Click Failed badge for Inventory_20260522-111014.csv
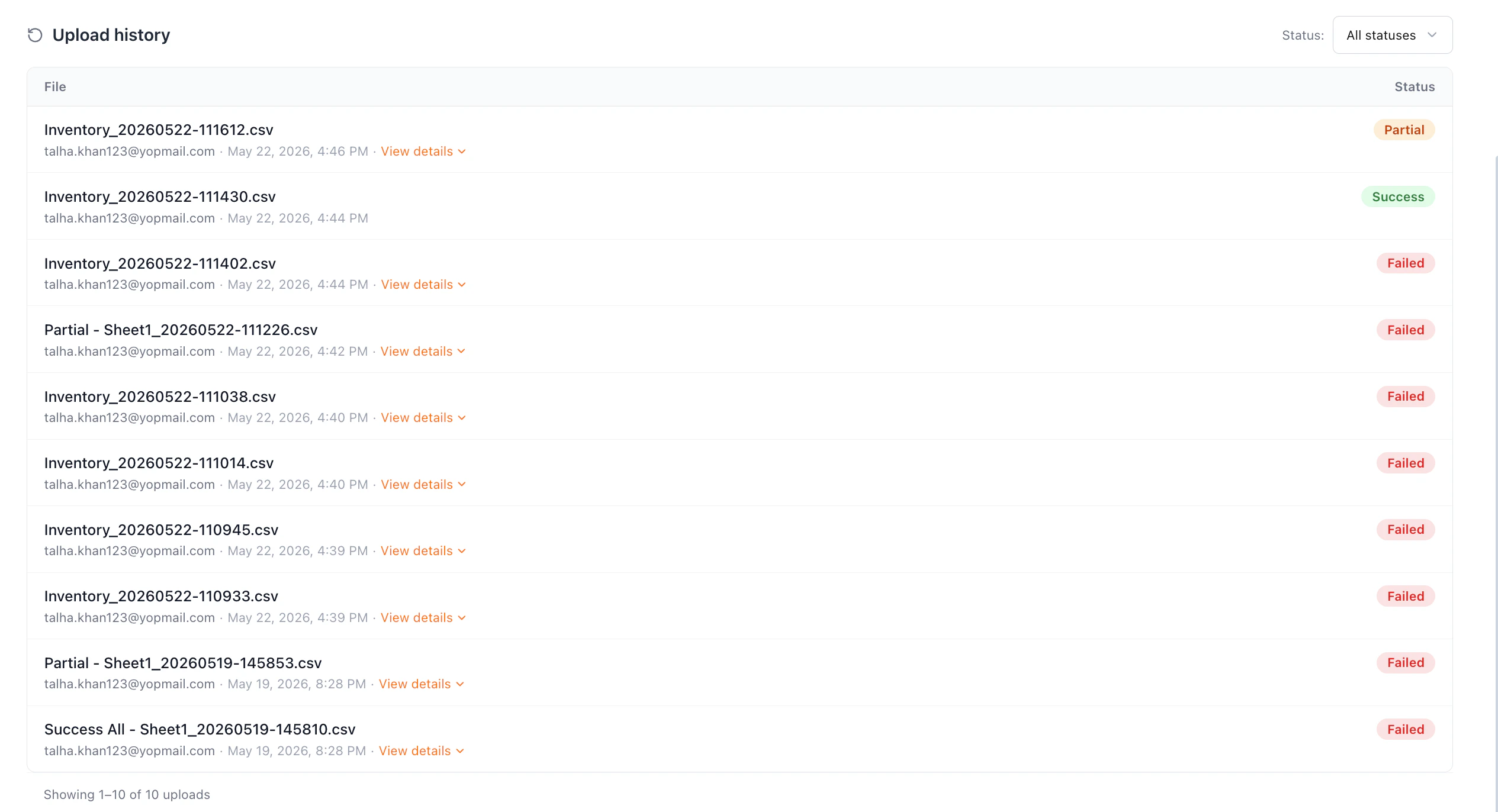The image size is (1498, 812). coord(1406,463)
